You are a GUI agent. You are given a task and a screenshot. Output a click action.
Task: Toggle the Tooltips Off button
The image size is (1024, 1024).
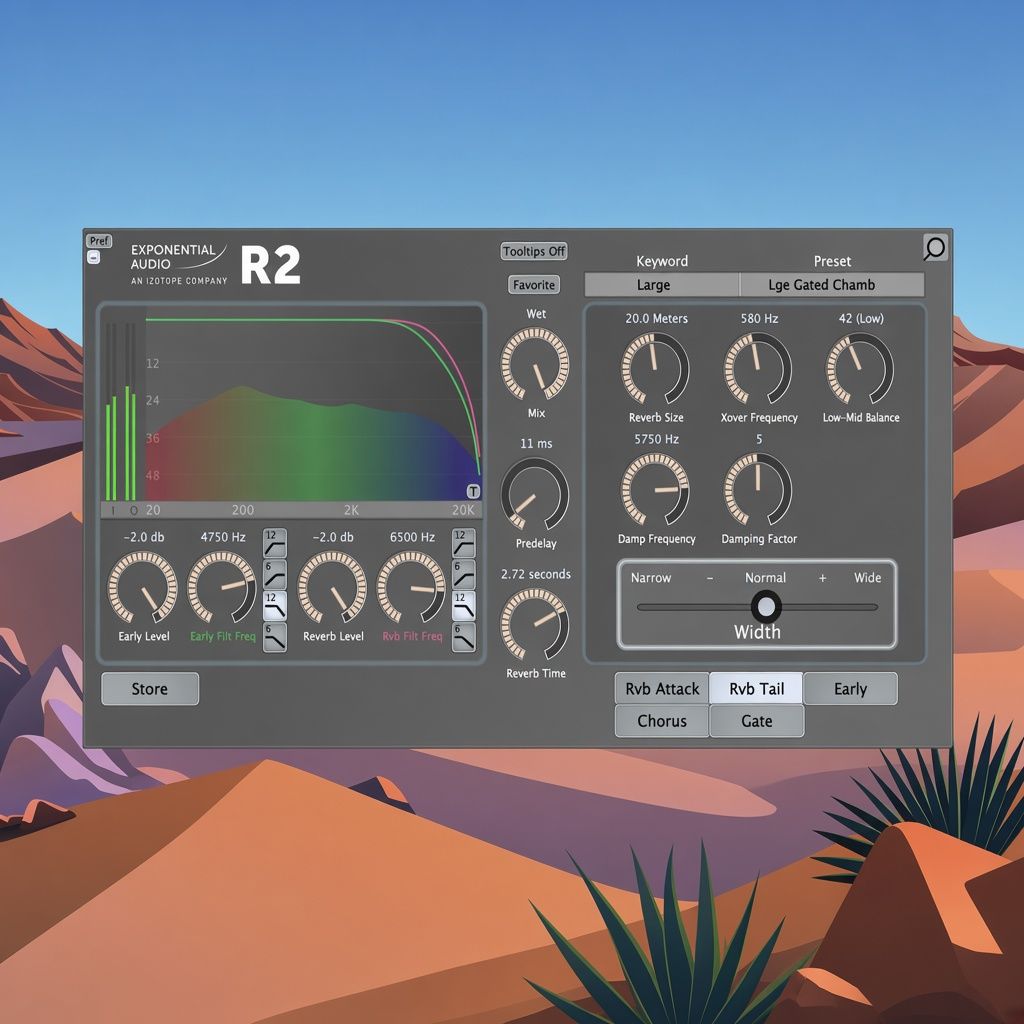(534, 251)
